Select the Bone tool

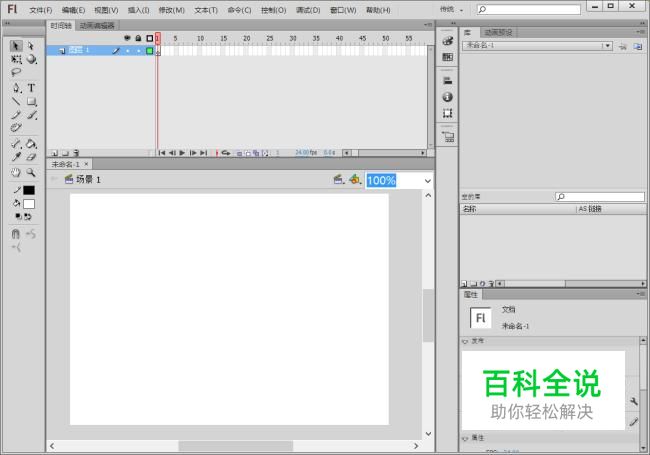coord(17,144)
